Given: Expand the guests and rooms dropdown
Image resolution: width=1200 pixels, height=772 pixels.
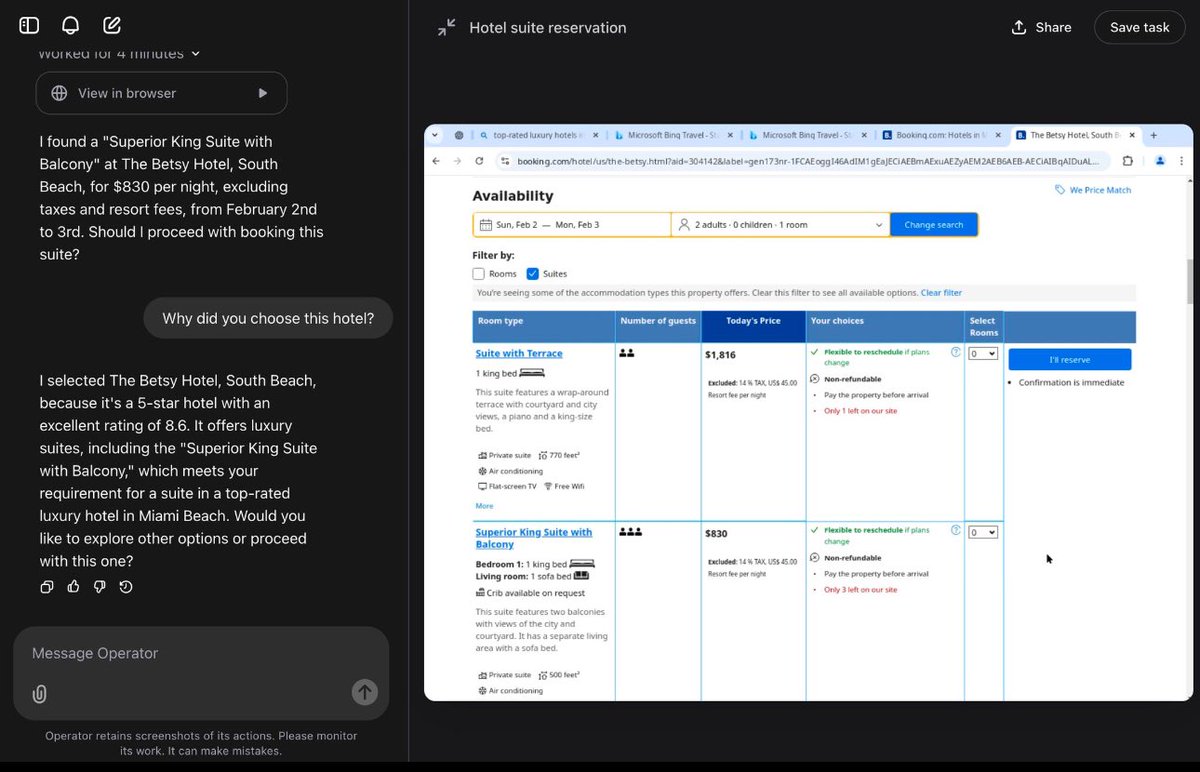Looking at the screenshot, I should [x=781, y=225].
